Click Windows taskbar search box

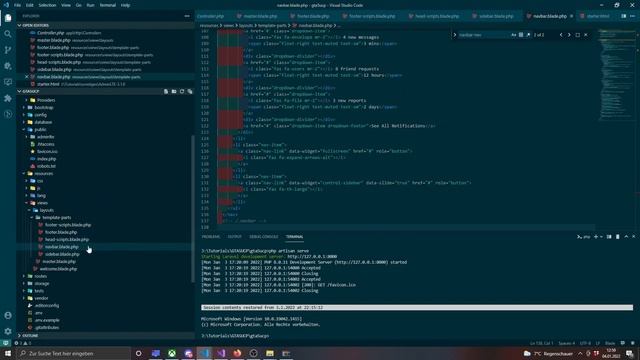pyautogui.click(x=74, y=353)
